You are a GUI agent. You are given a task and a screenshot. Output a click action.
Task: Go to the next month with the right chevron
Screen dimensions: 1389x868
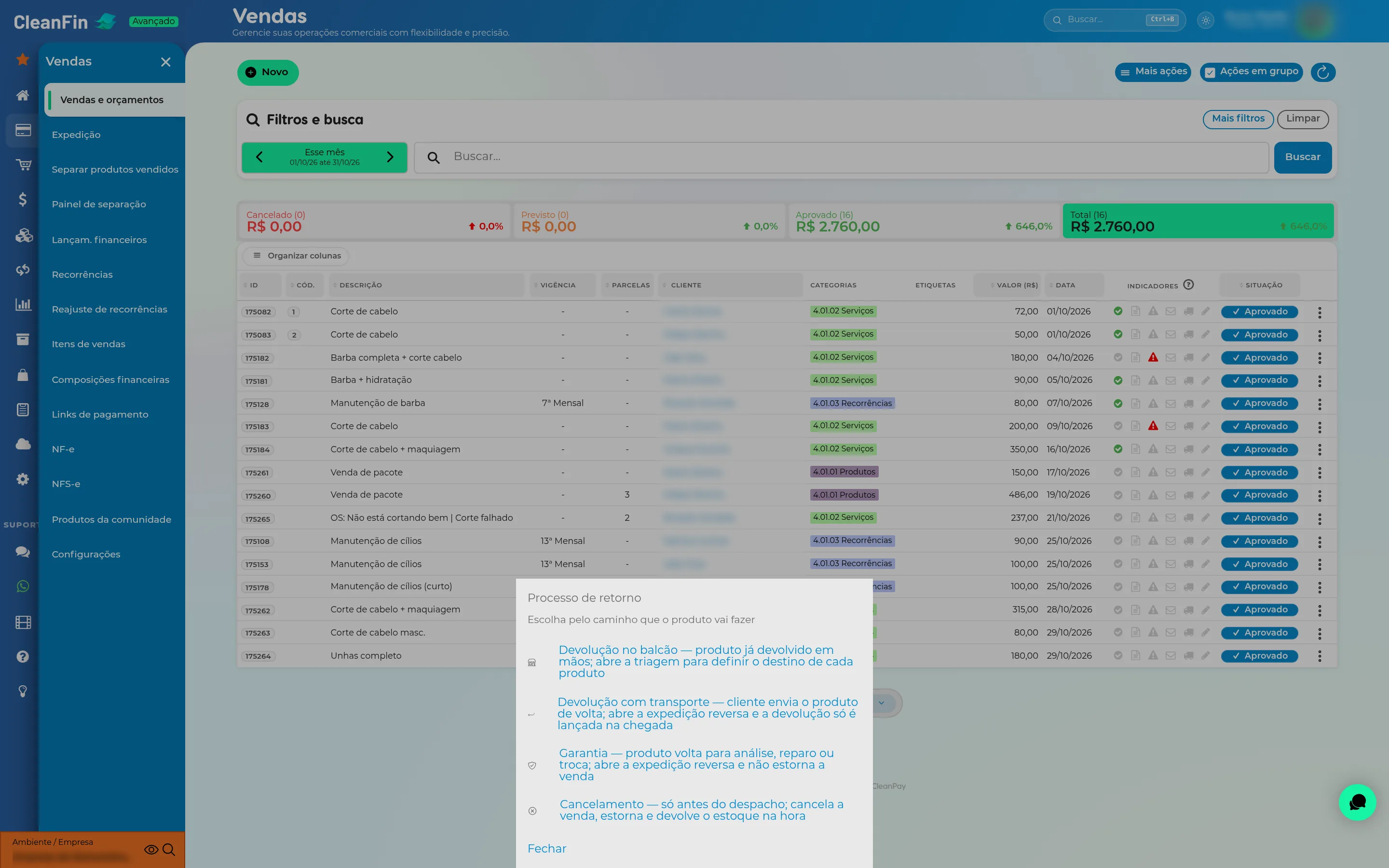coord(390,157)
